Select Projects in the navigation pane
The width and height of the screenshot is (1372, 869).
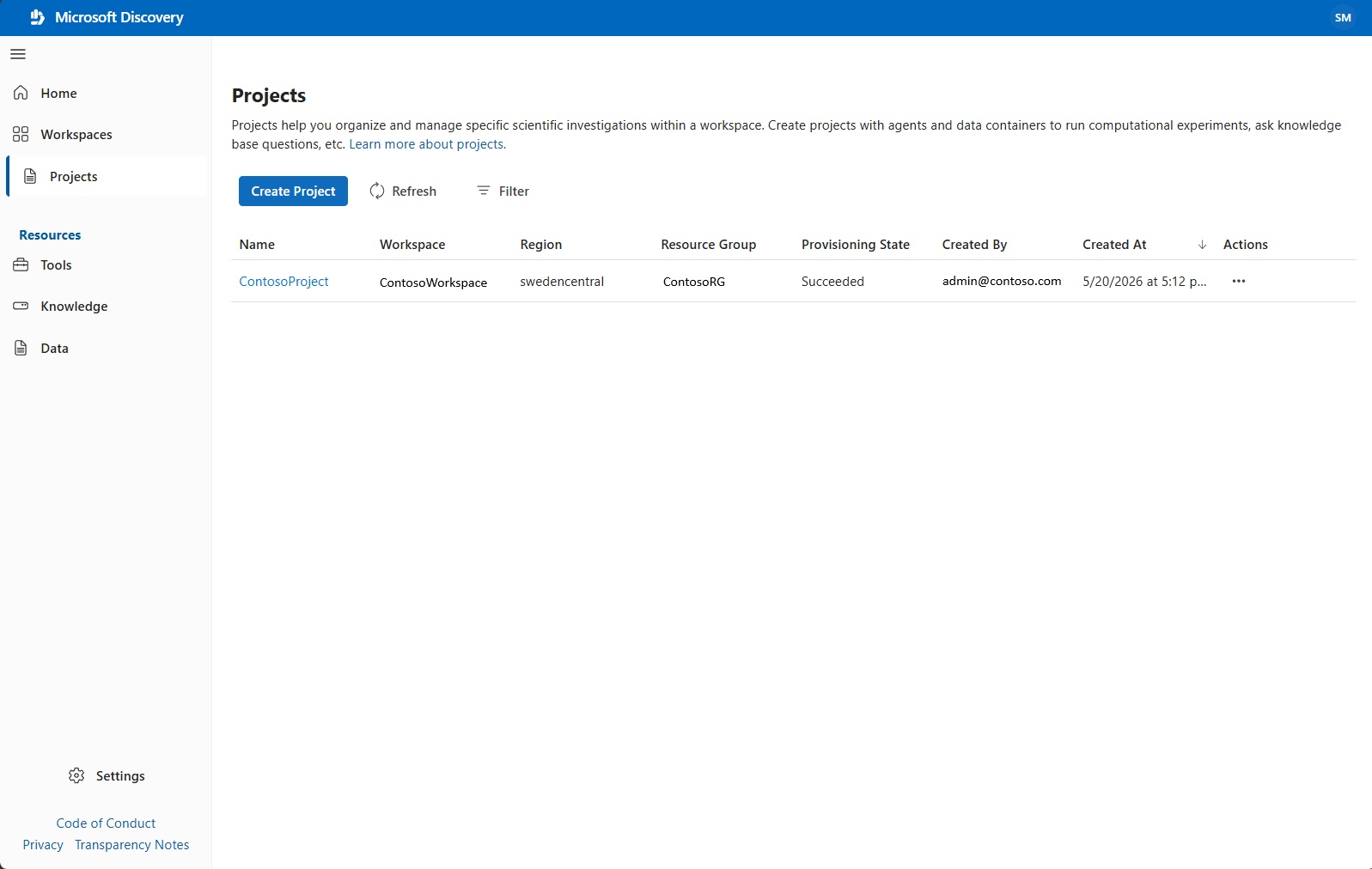click(x=106, y=176)
